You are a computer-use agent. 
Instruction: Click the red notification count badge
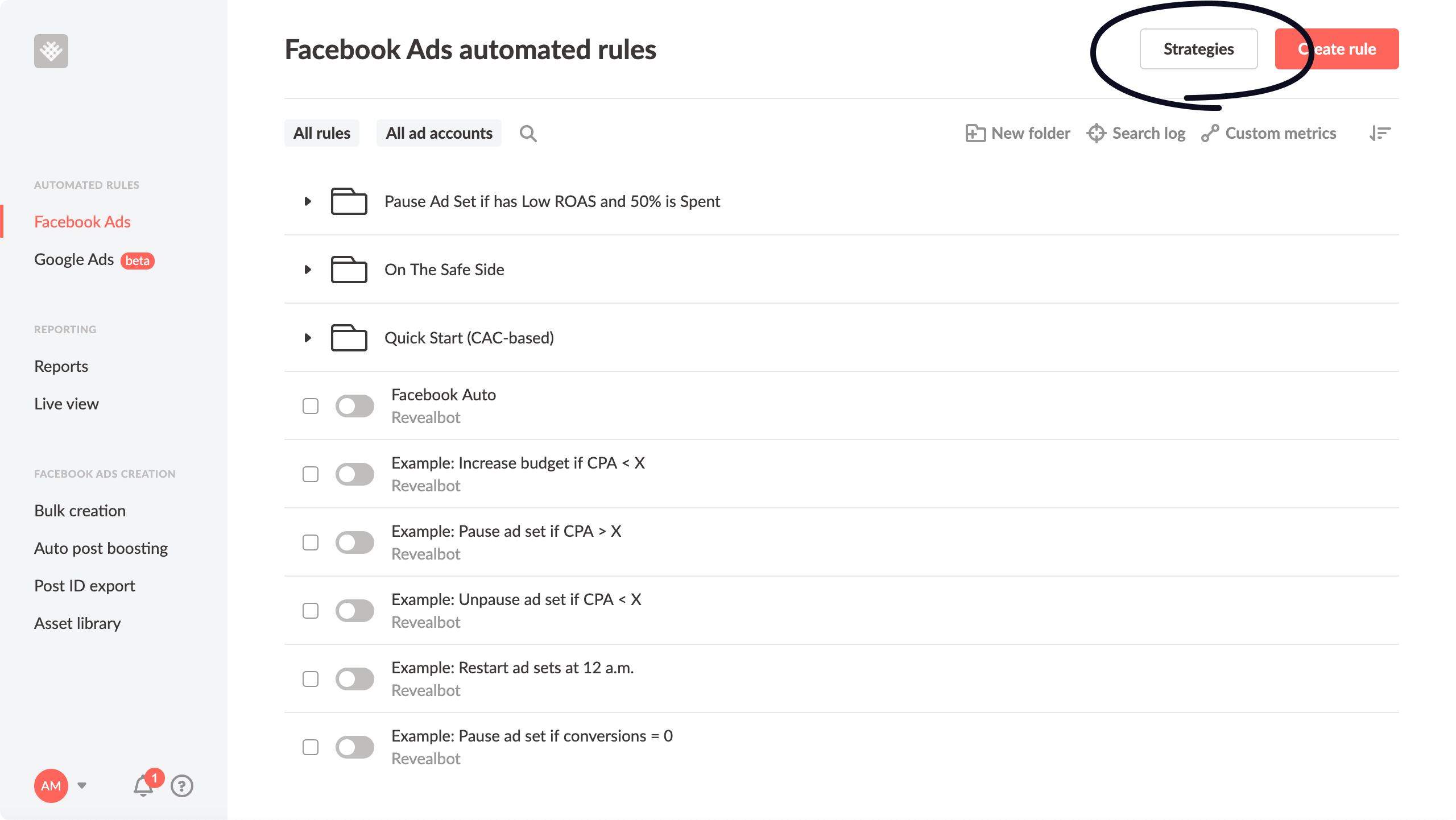coord(154,777)
